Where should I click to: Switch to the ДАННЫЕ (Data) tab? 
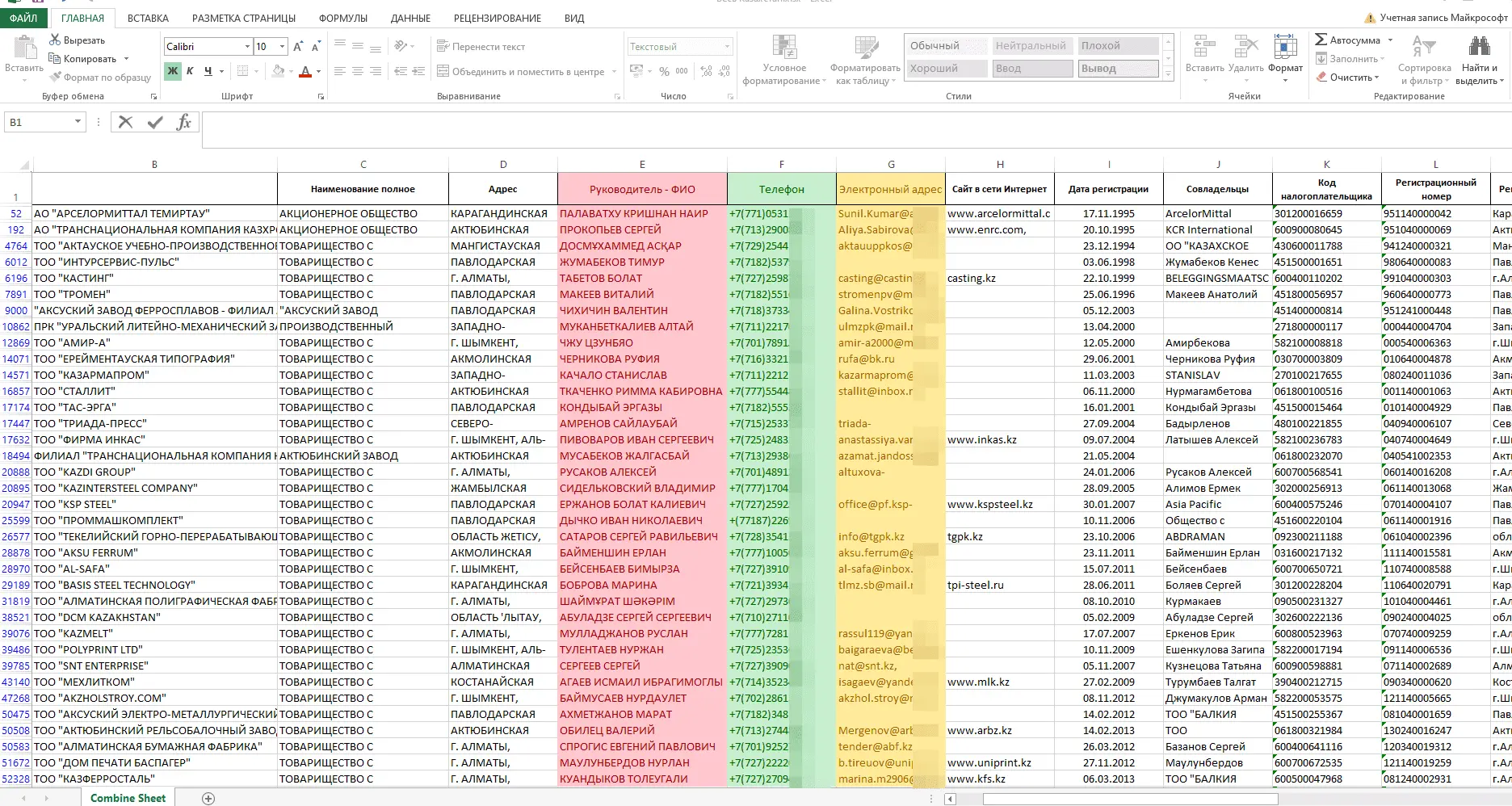(410, 18)
